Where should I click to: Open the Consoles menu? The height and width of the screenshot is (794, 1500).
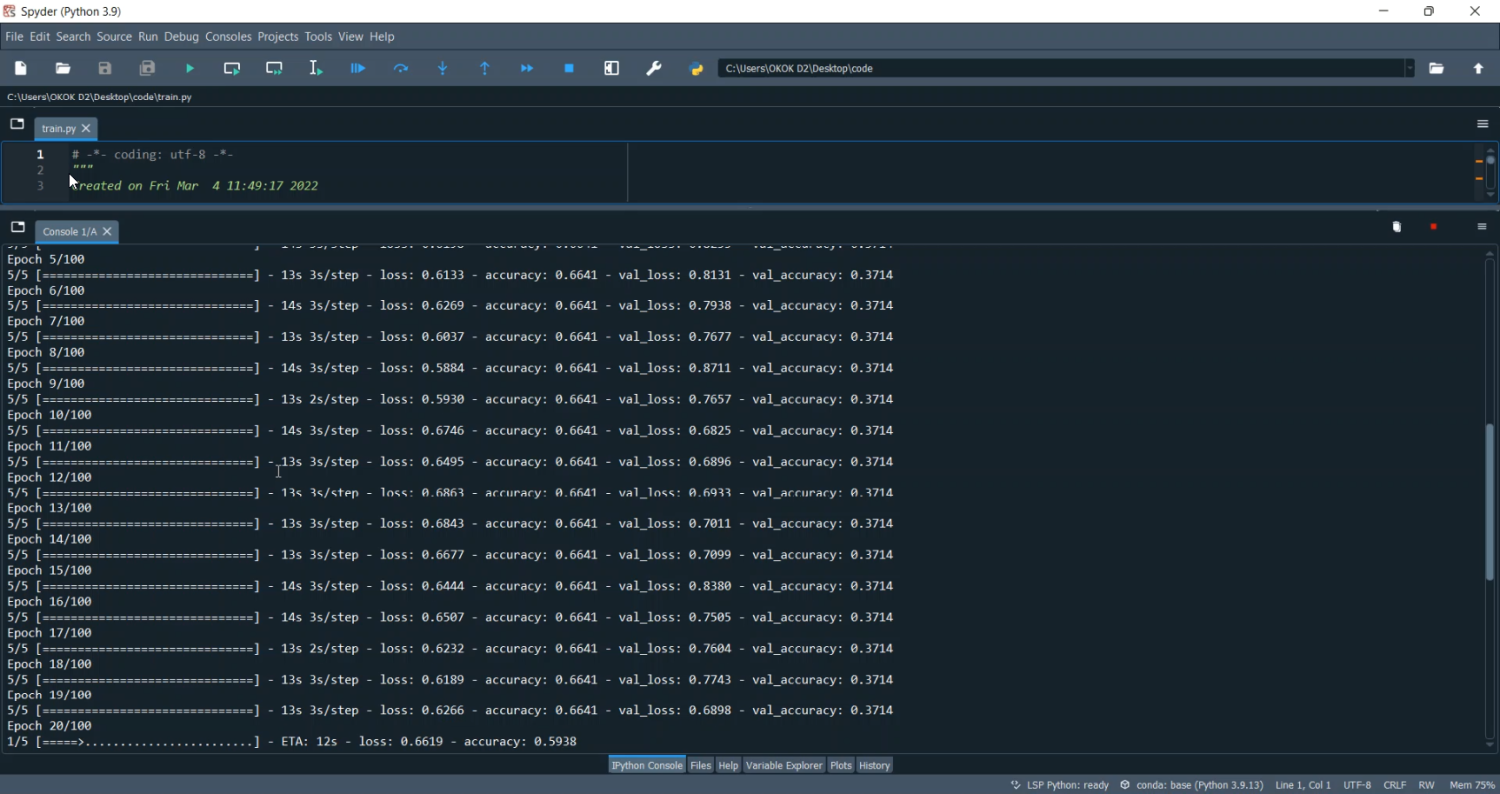pyautogui.click(x=228, y=37)
